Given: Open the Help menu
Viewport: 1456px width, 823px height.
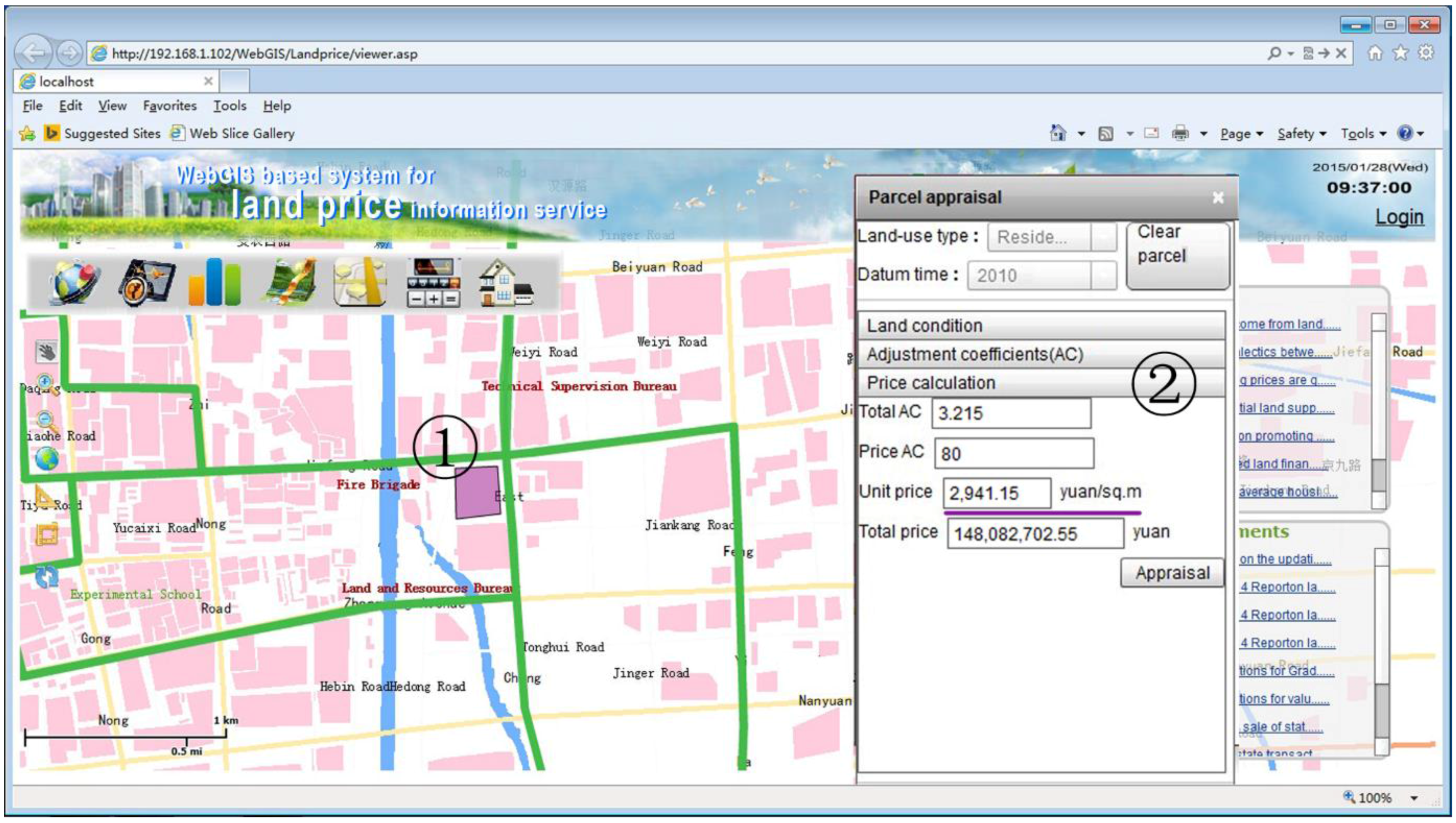Looking at the screenshot, I should point(277,106).
